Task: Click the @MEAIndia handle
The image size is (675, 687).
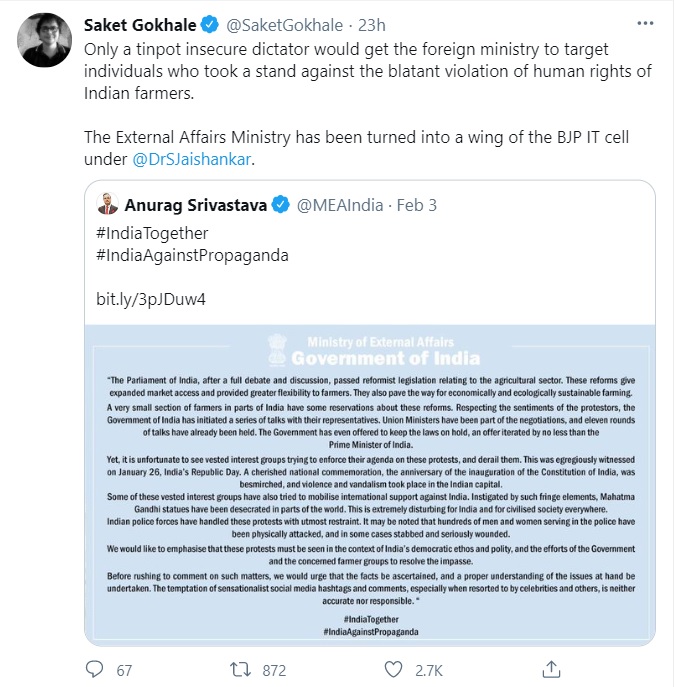Action: pos(342,205)
